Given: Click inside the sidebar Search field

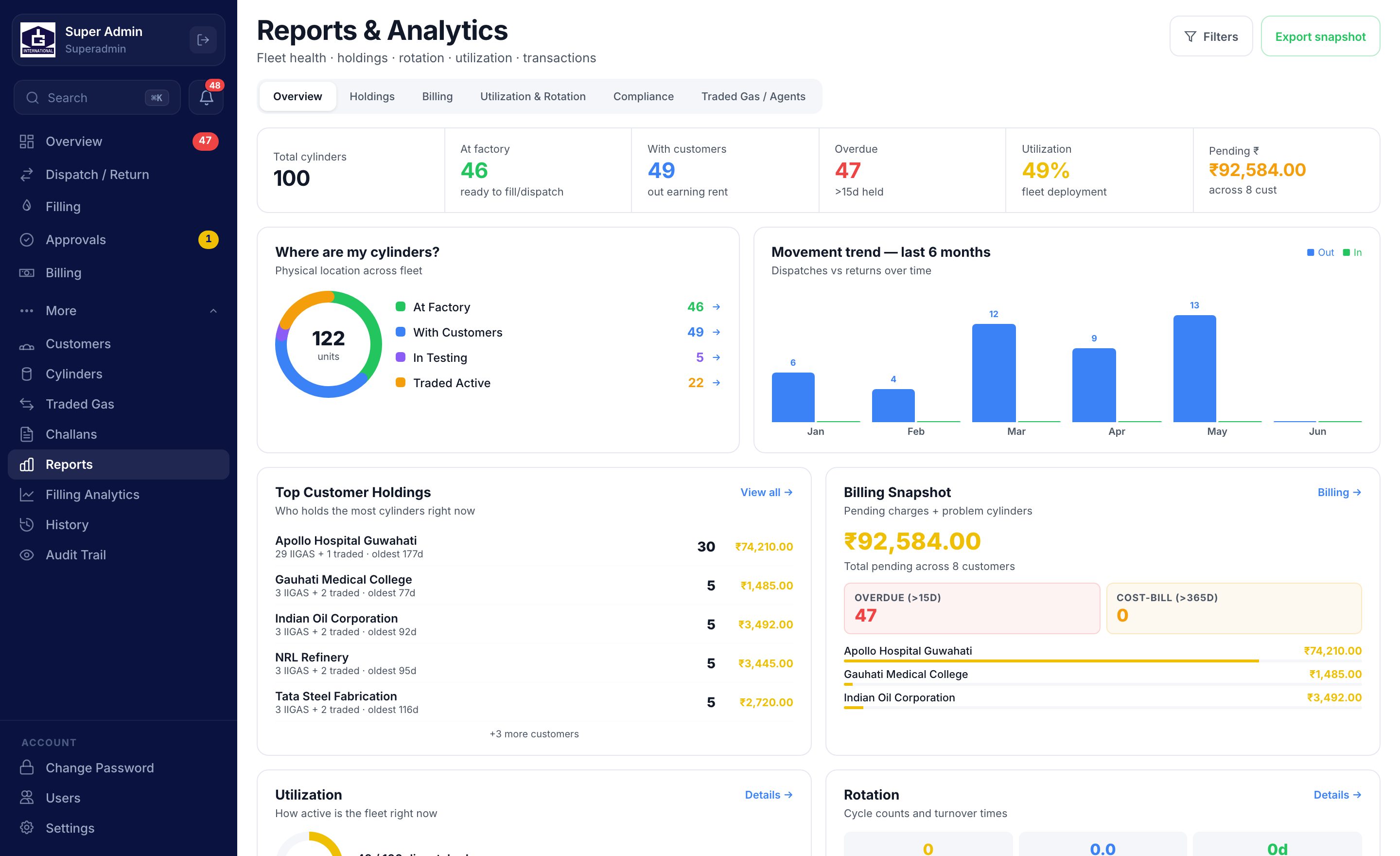Looking at the screenshot, I should click(x=97, y=98).
